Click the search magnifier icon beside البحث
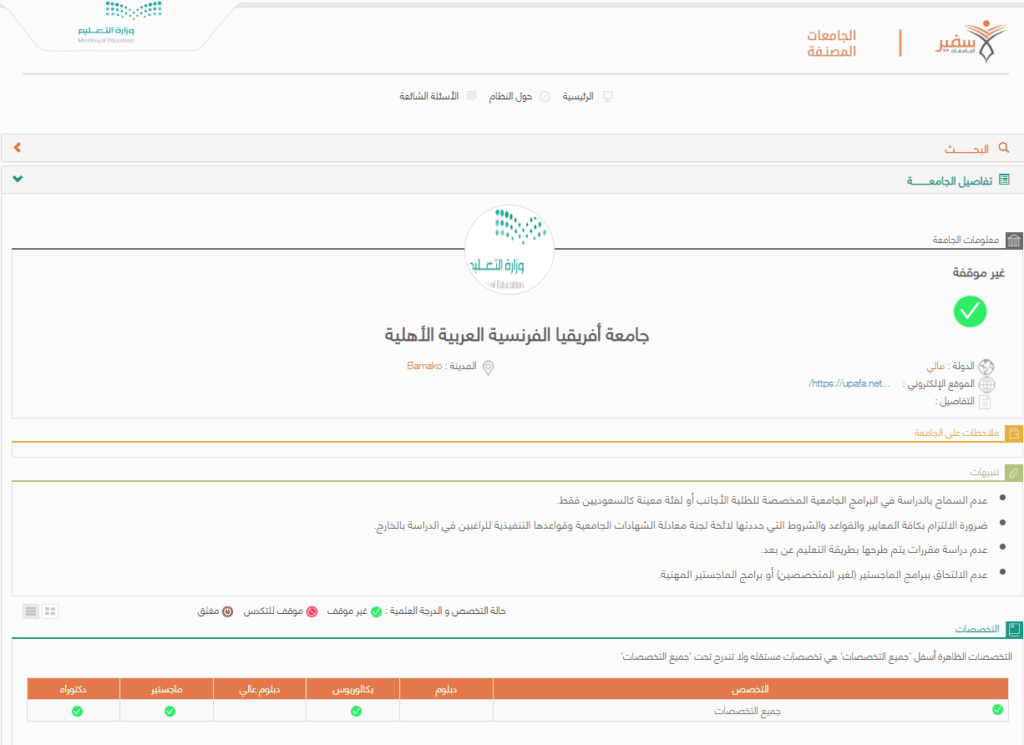 [1004, 148]
